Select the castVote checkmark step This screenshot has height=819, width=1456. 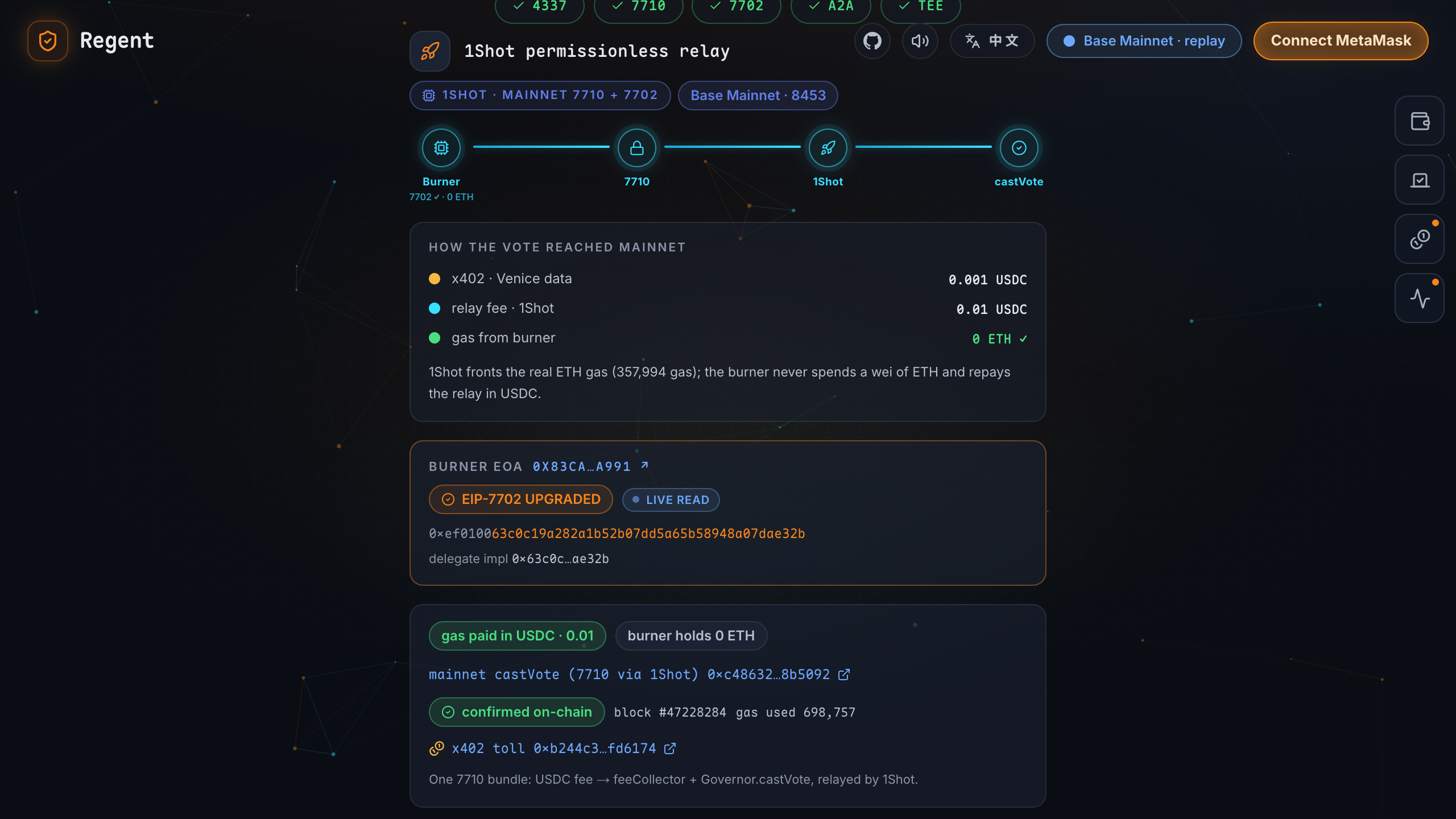(x=1019, y=148)
